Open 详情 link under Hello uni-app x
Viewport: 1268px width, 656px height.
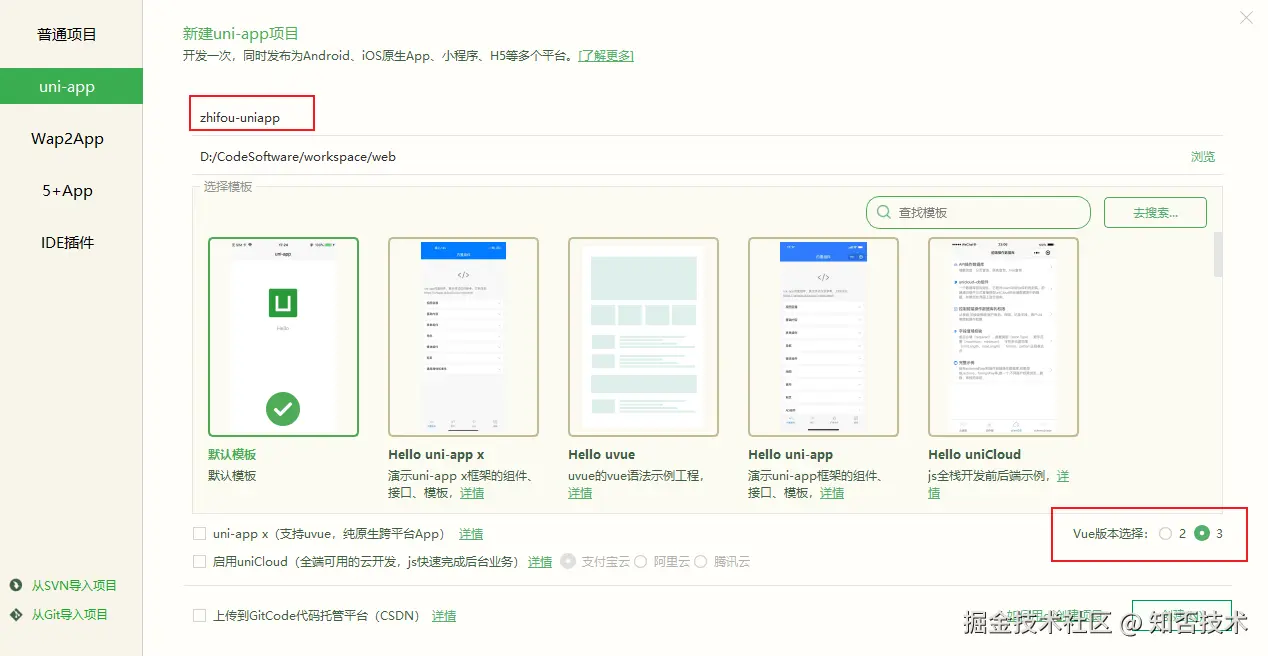click(472, 493)
